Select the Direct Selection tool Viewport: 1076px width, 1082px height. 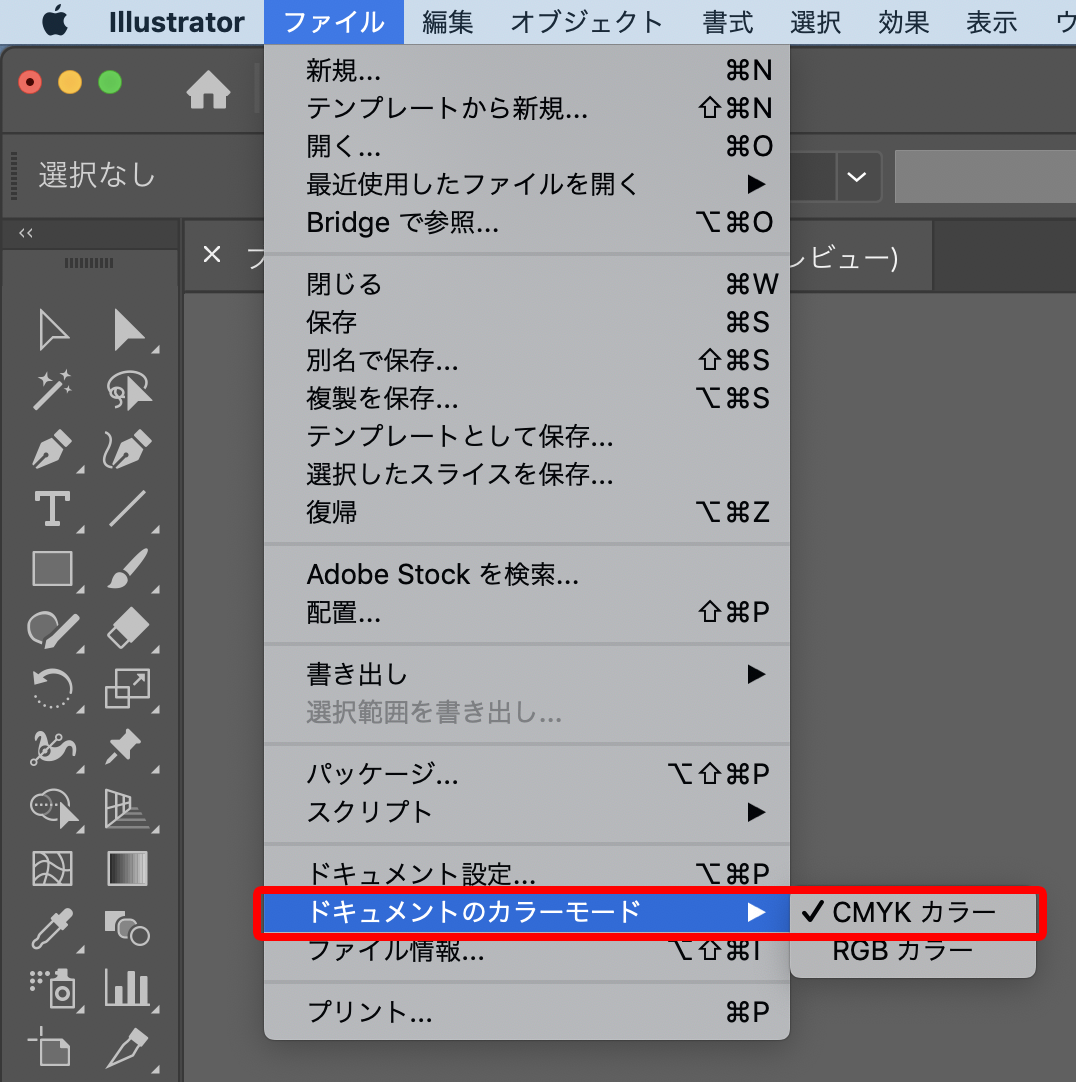(x=129, y=331)
